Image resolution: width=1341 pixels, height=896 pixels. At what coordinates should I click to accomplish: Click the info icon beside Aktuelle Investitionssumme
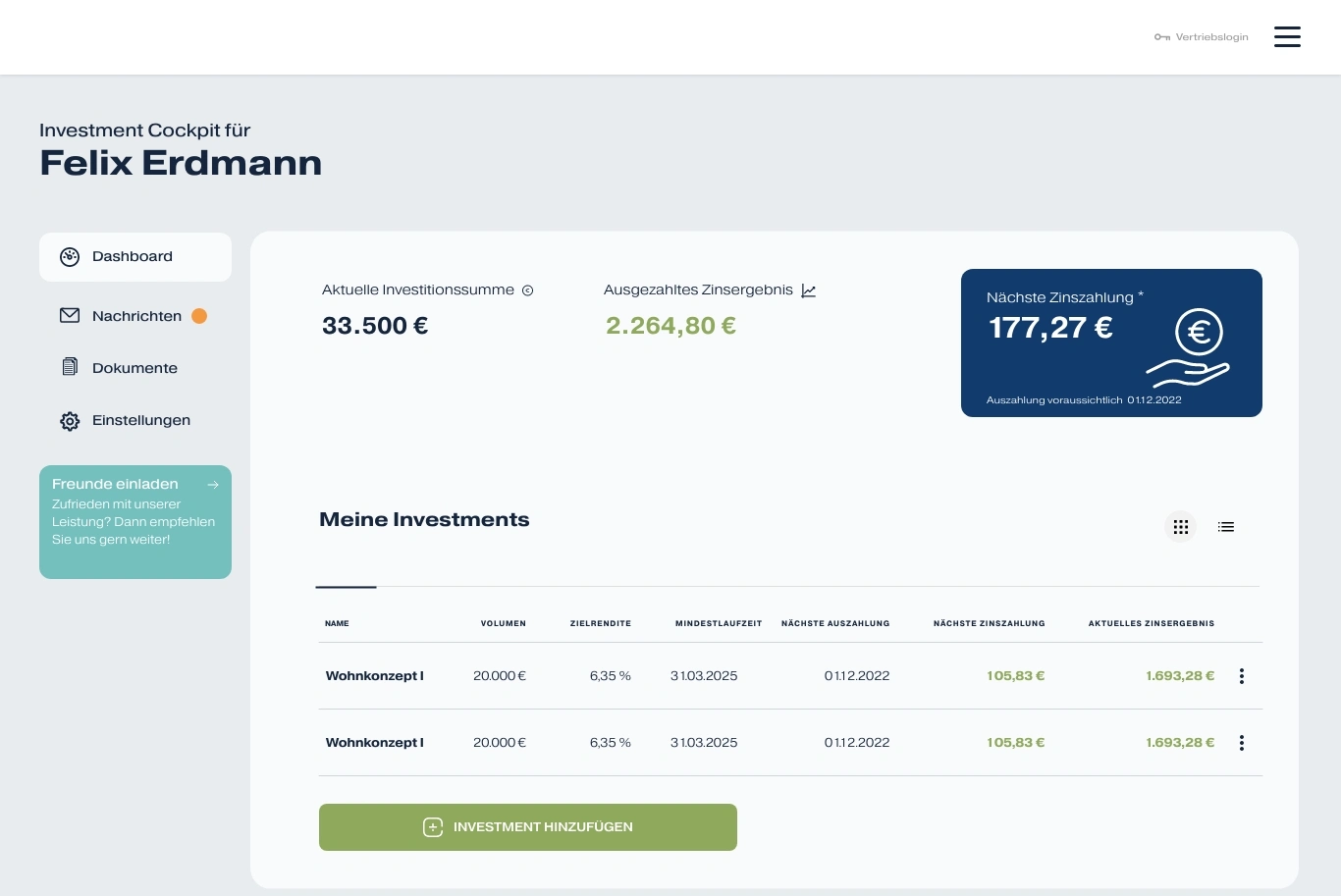pyautogui.click(x=527, y=290)
